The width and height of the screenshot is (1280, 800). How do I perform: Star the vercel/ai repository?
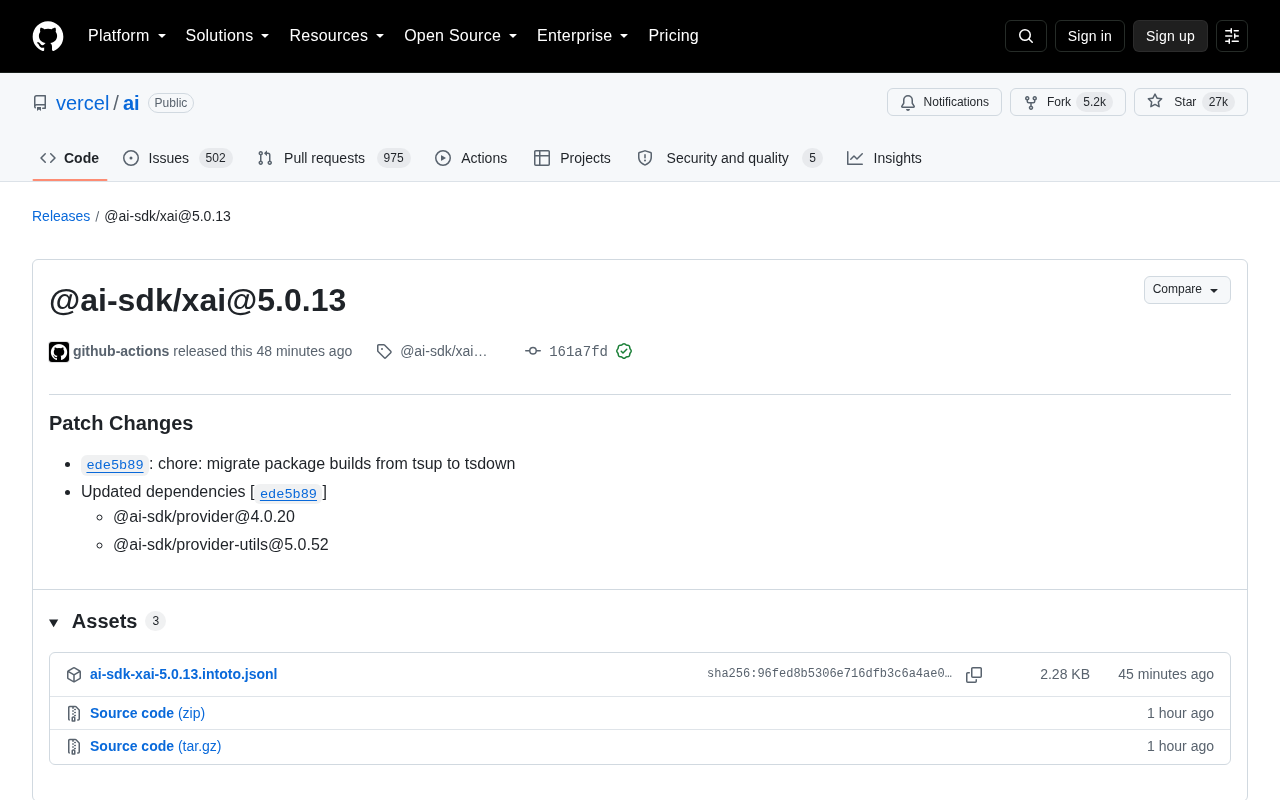[x=1190, y=102]
